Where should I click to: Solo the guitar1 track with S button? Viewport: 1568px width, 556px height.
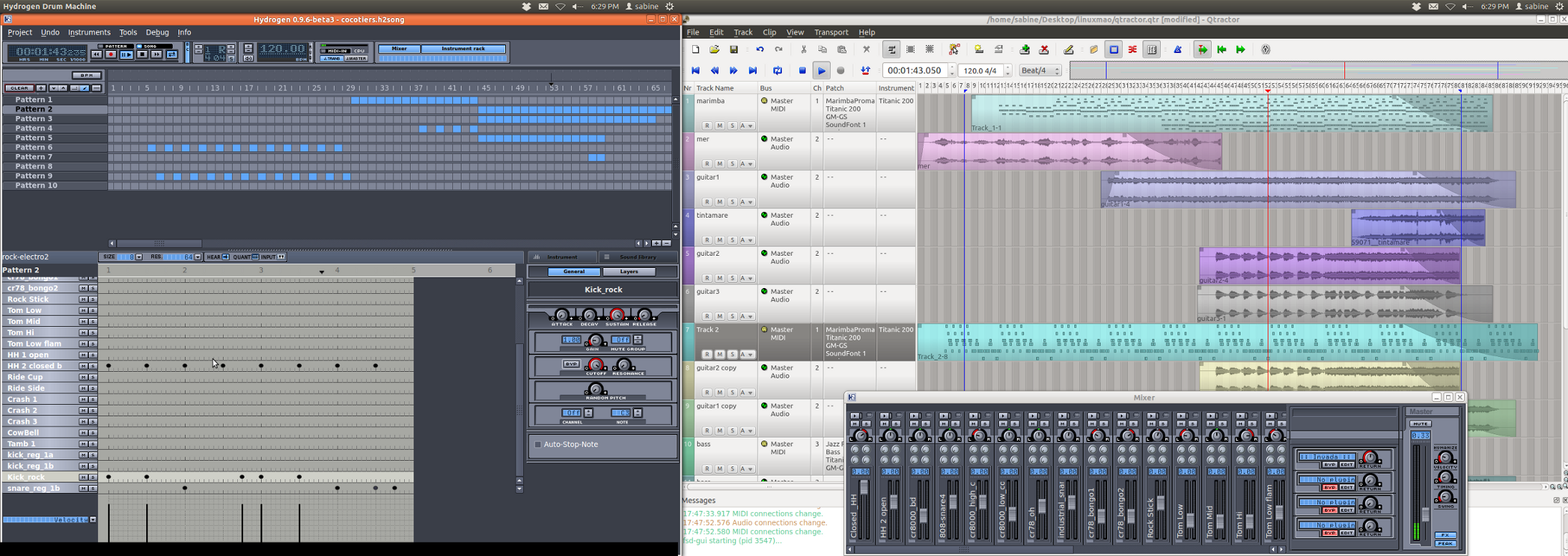coord(732,202)
